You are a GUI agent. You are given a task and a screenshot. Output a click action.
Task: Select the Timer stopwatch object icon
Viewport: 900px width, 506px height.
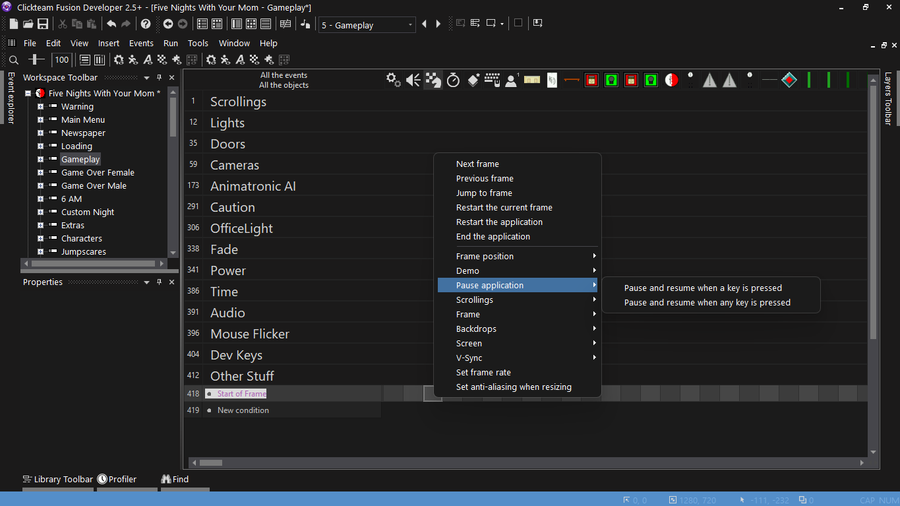coord(453,80)
